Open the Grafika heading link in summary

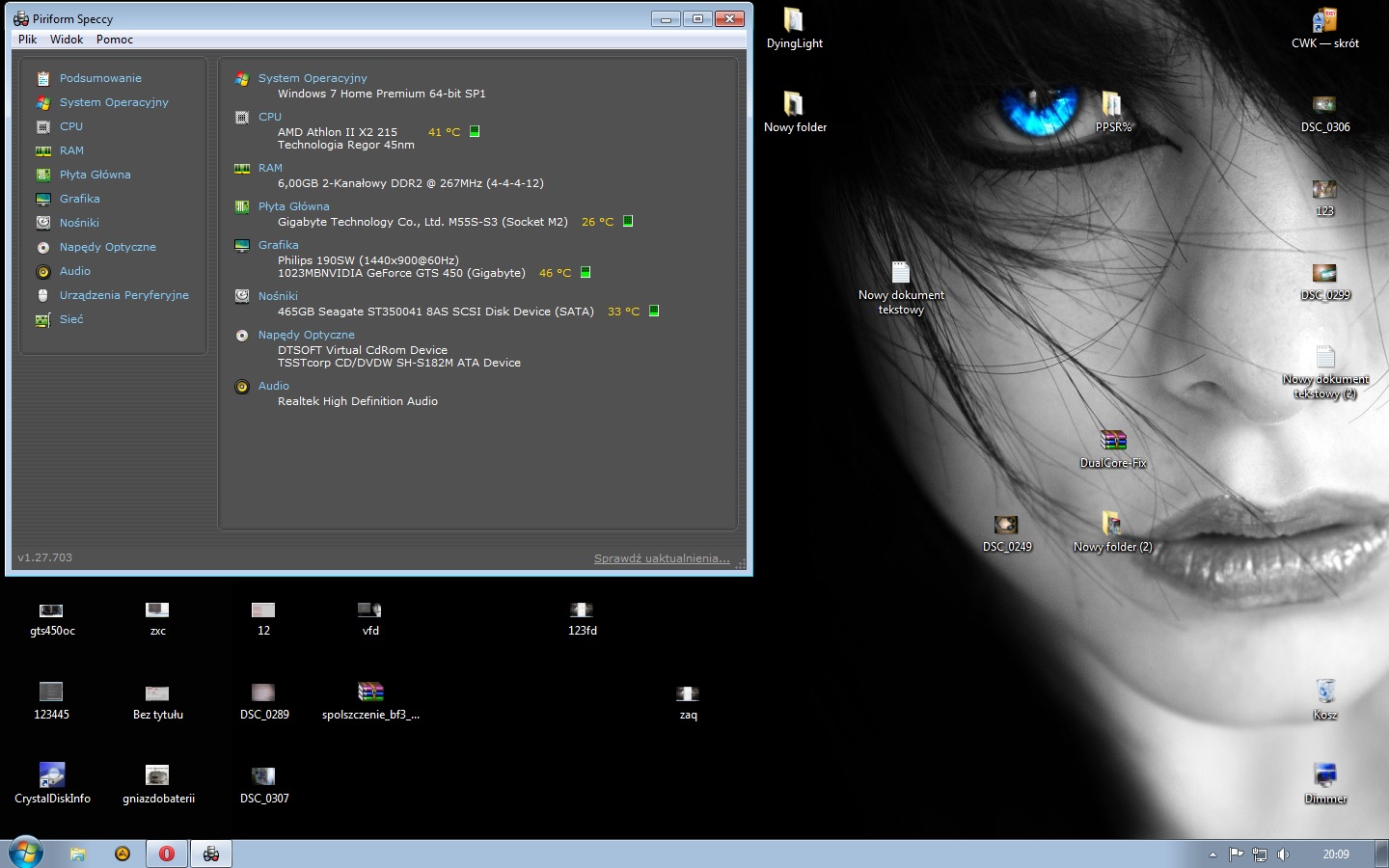click(279, 245)
